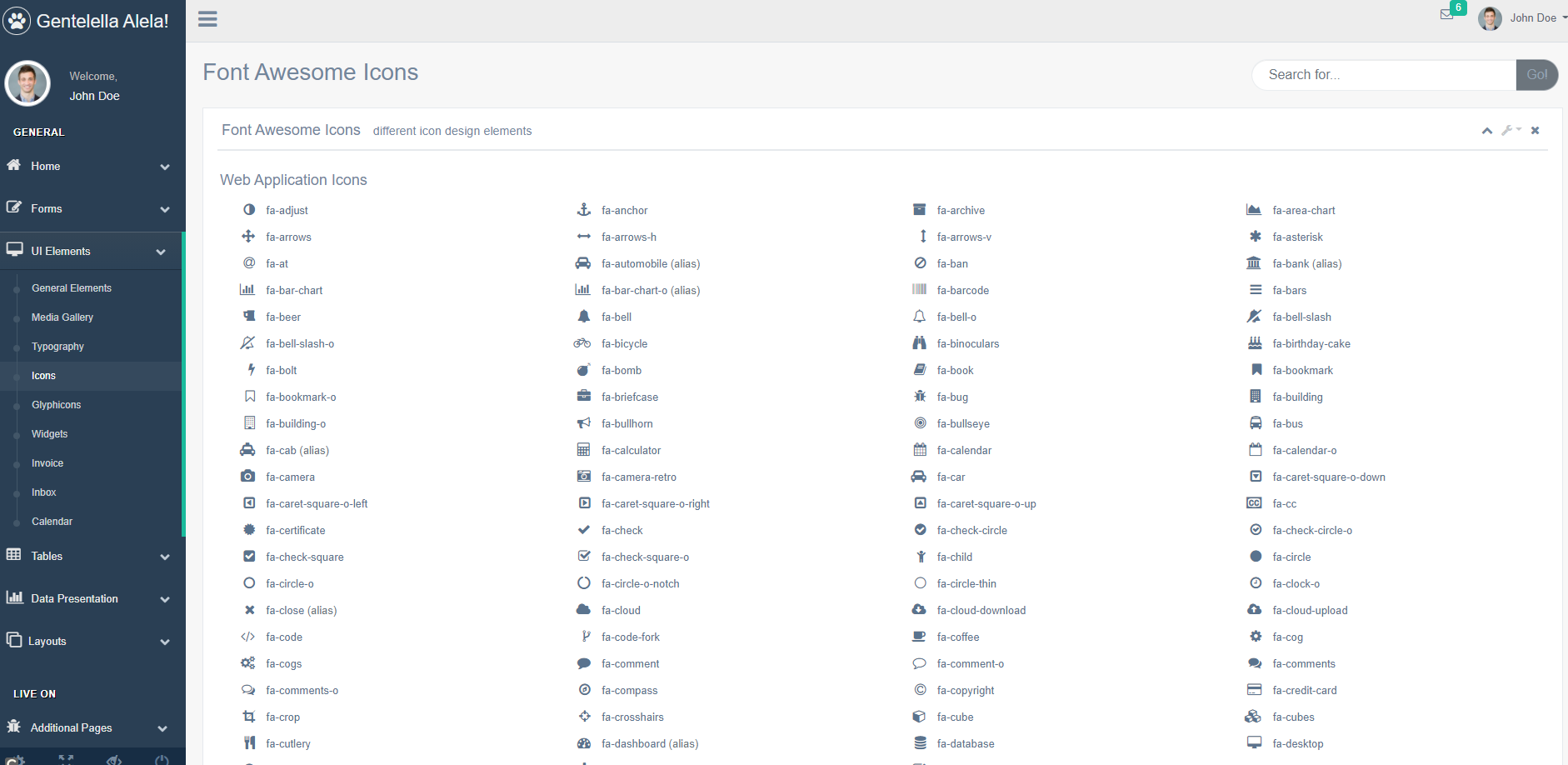Expand the Additional Pages sidebar menu
The height and width of the screenshot is (765, 1568).
pos(92,727)
